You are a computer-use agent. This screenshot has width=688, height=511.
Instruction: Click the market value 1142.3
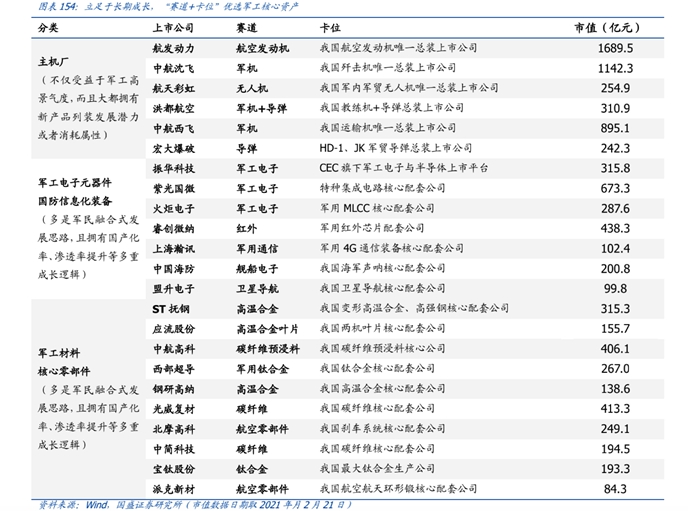coord(615,68)
